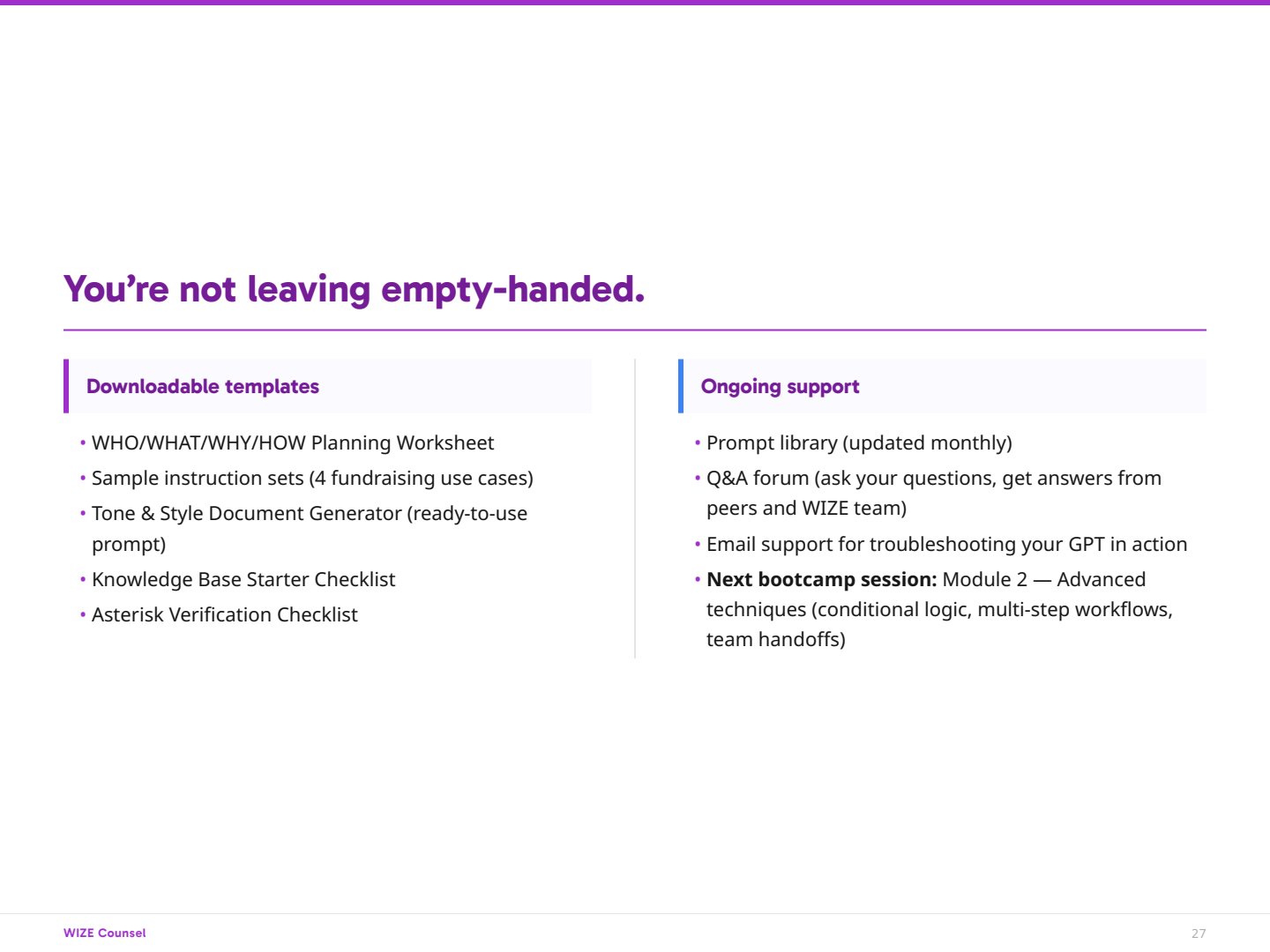Click the purple bar across the slide top
The image size is (1270, 952).
[635, 3]
